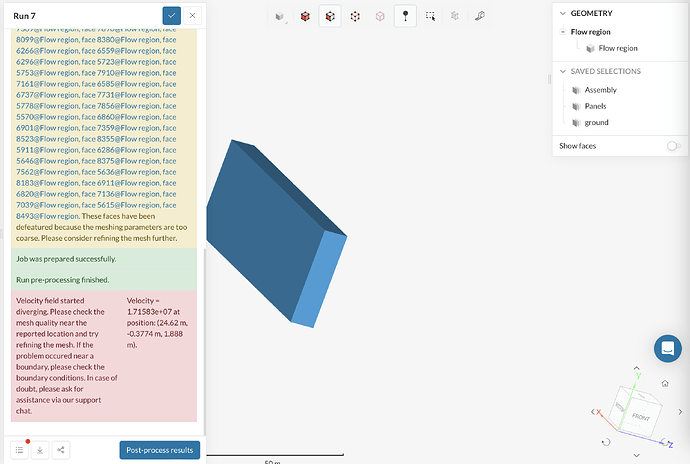Click the Assembly selection icon
This screenshot has height=464, width=690.
[576, 90]
